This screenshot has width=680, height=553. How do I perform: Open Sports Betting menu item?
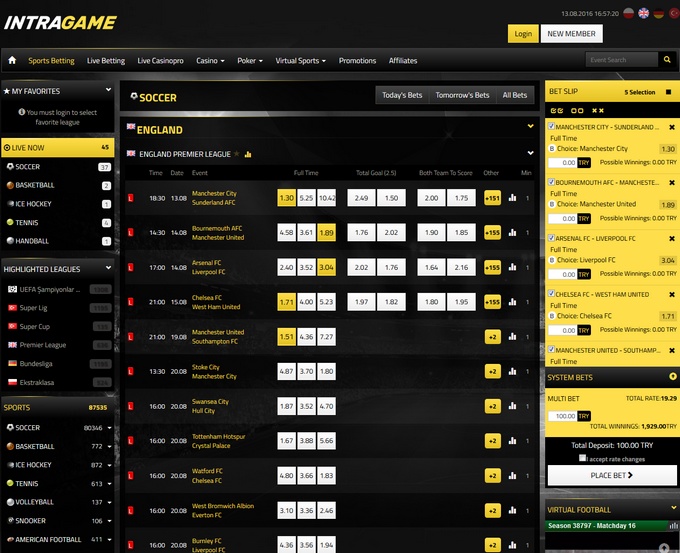pos(51,61)
